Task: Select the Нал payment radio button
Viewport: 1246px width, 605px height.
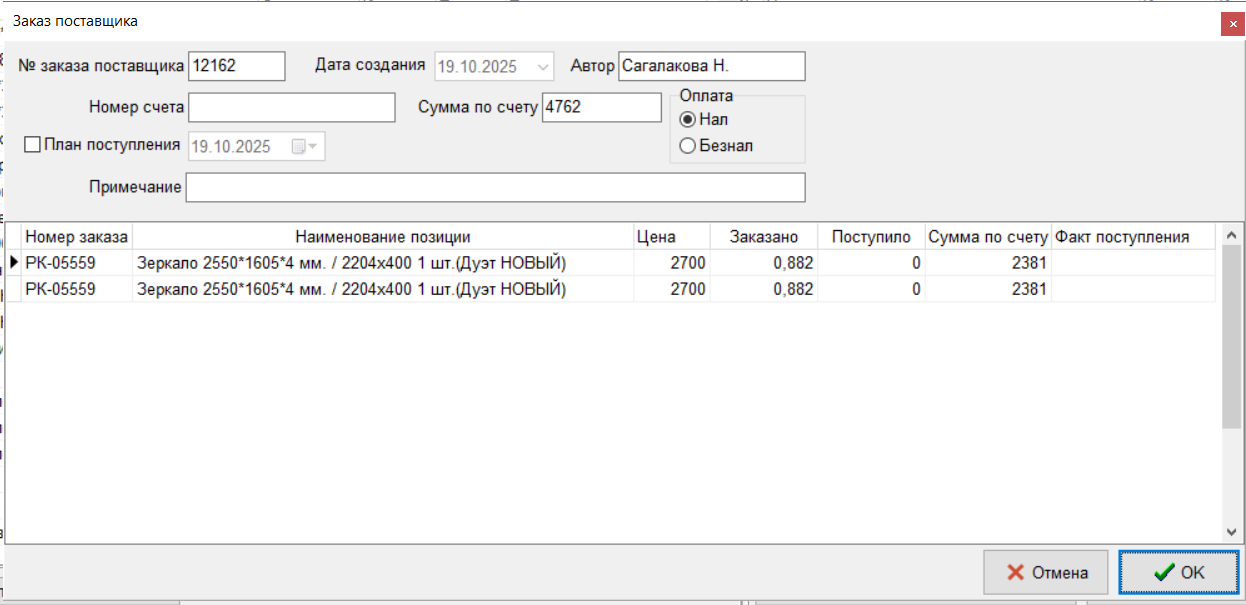Action: pos(687,119)
